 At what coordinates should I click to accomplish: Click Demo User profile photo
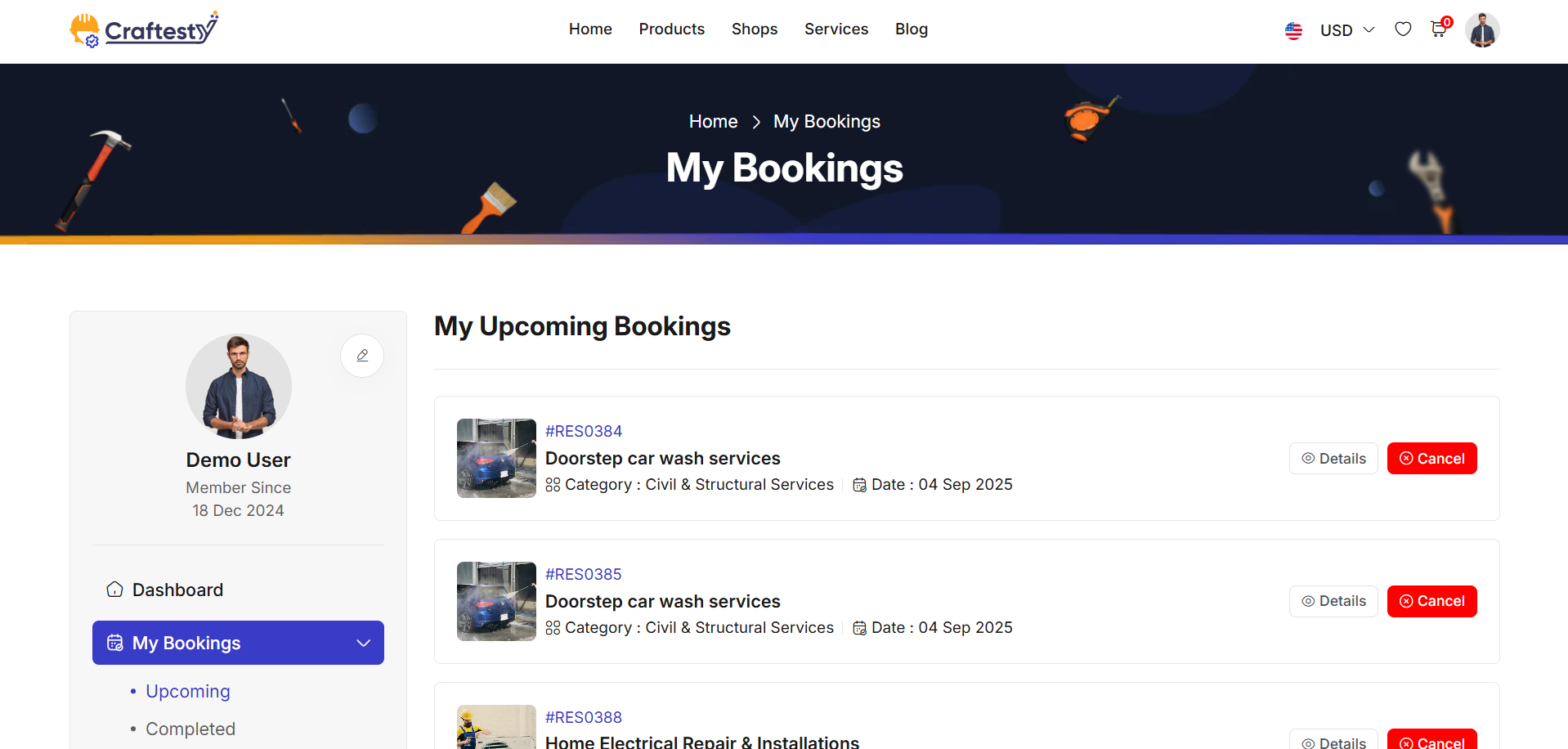(x=239, y=387)
